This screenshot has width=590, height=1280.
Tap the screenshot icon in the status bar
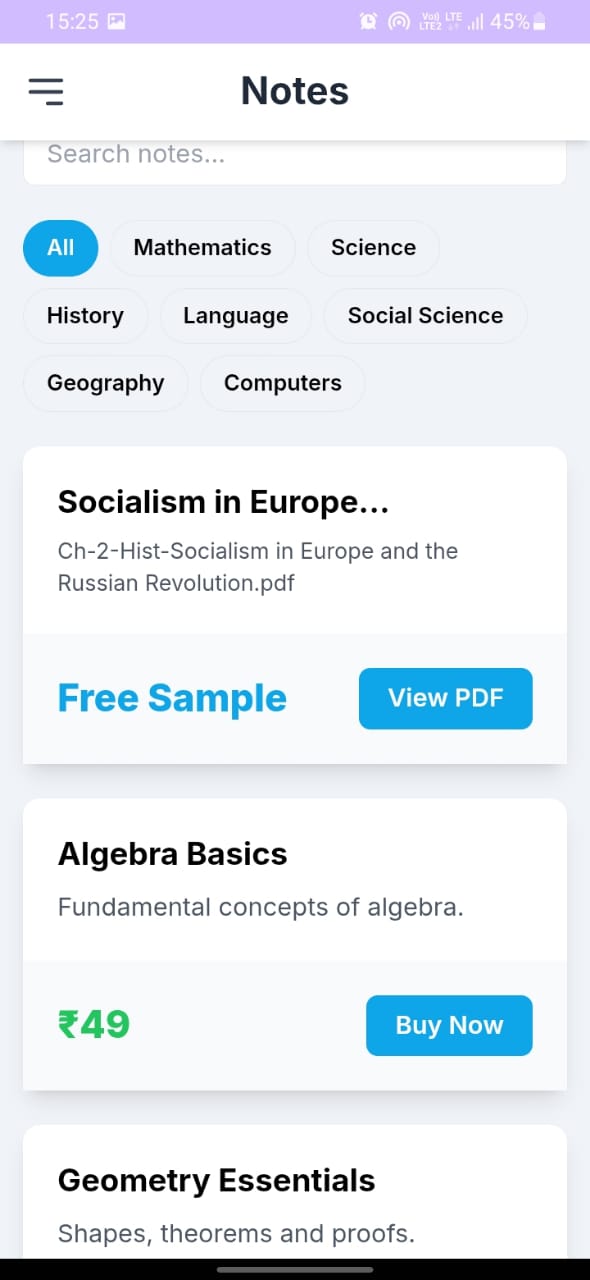(118, 20)
